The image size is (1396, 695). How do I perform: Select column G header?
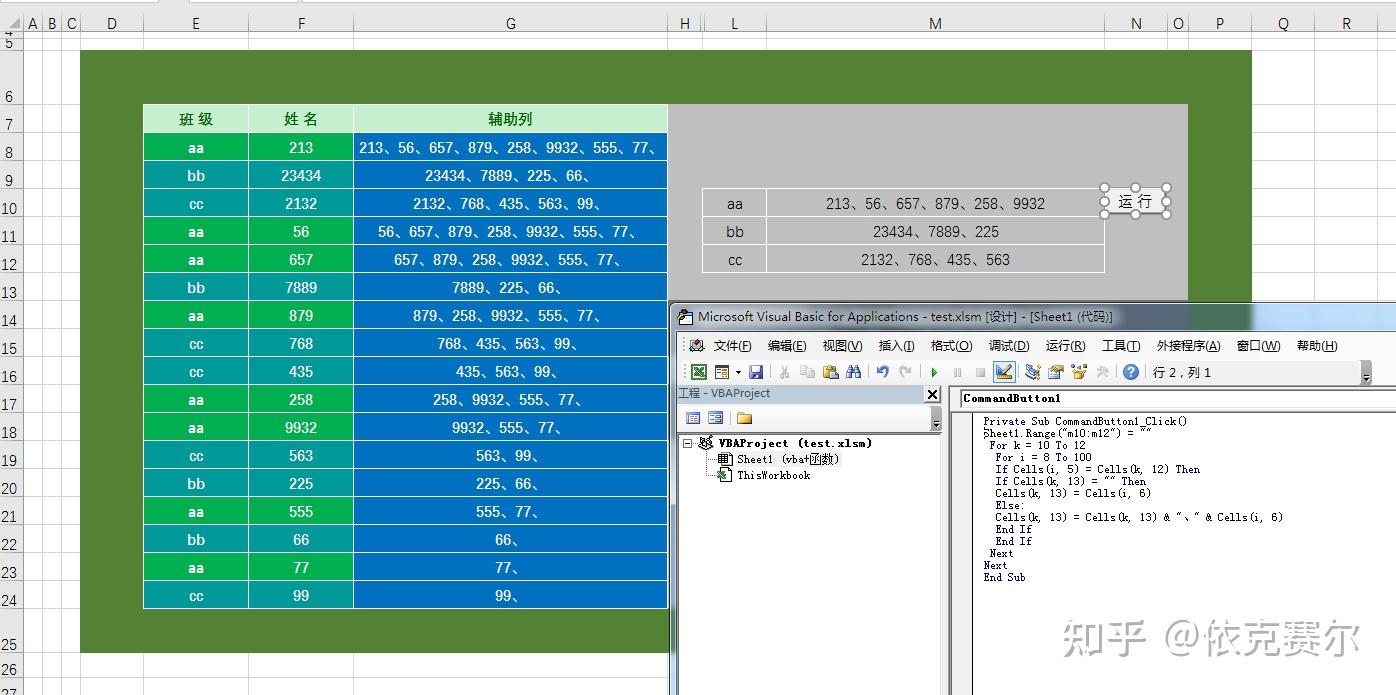coord(510,24)
